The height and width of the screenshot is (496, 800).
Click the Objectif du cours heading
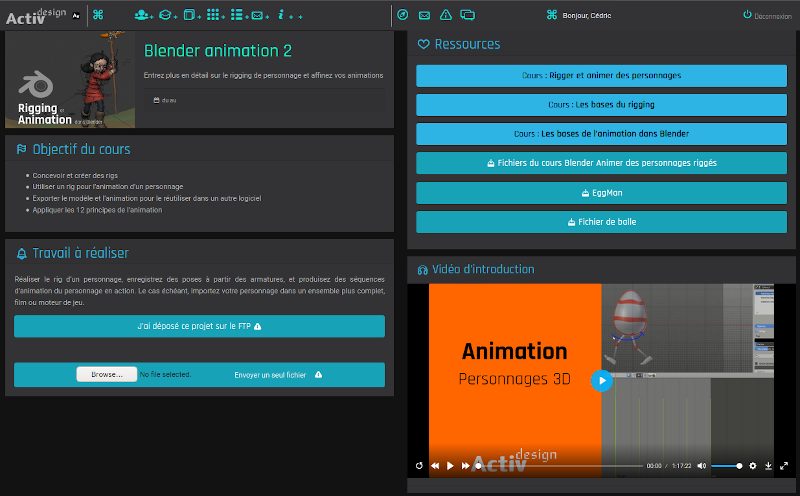click(81, 150)
